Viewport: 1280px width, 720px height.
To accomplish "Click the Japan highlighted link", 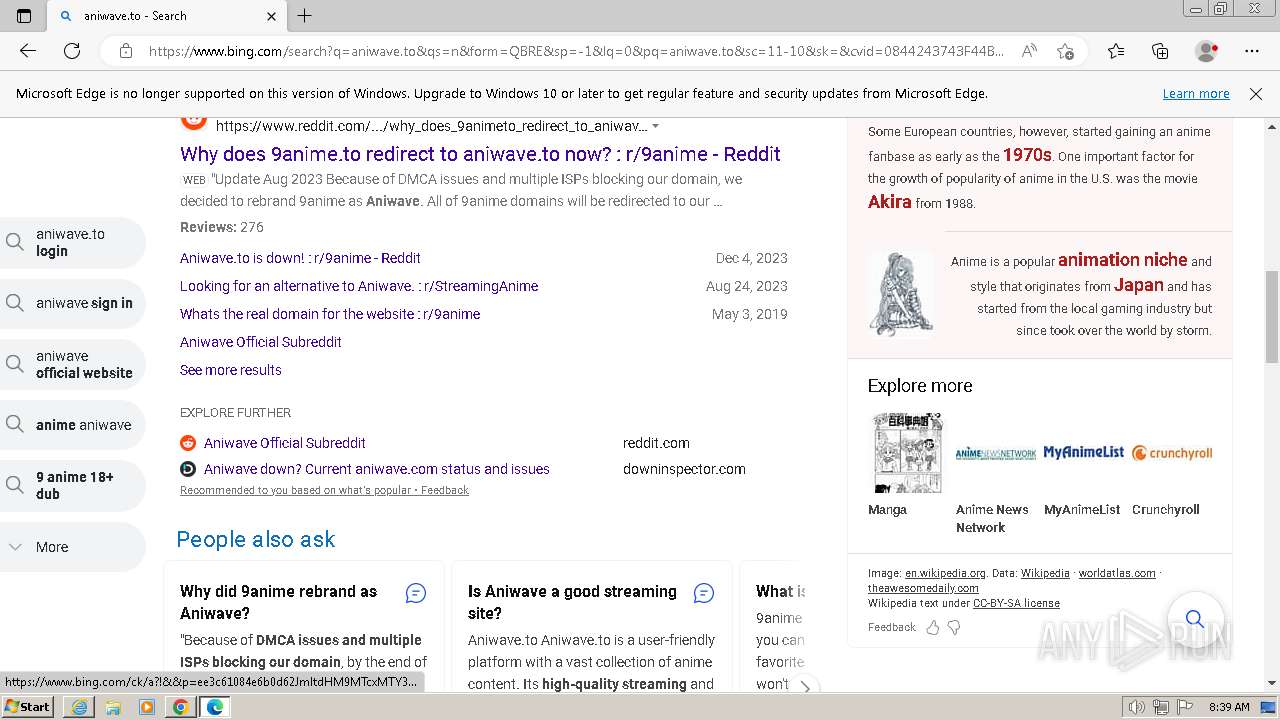I will point(1139,285).
